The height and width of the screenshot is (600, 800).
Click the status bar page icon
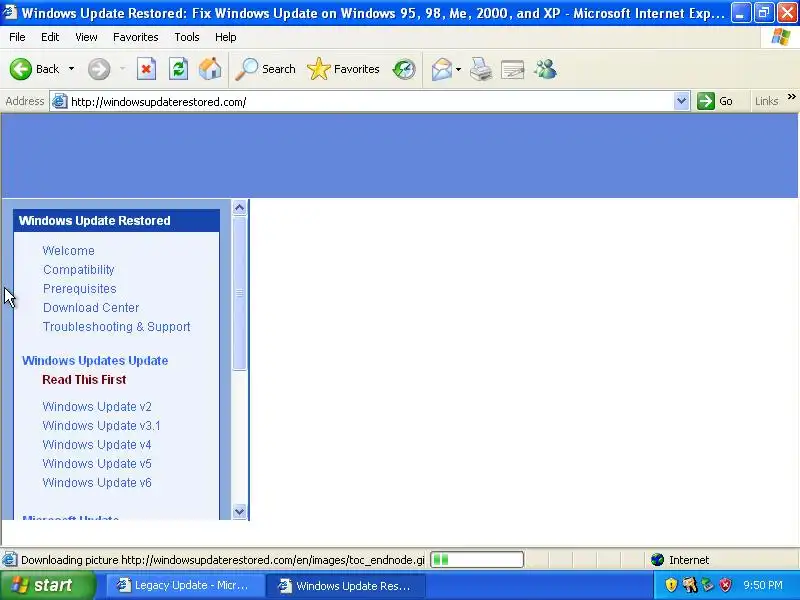pyautogui.click(x=9, y=560)
